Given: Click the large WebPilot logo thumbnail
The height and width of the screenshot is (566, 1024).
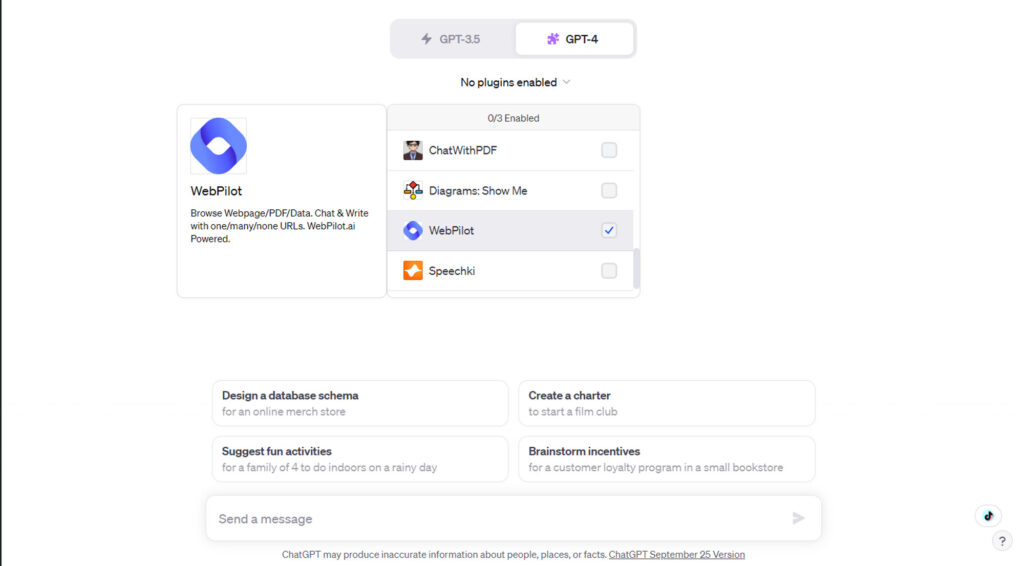Looking at the screenshot, I should [x=218, y=146].
